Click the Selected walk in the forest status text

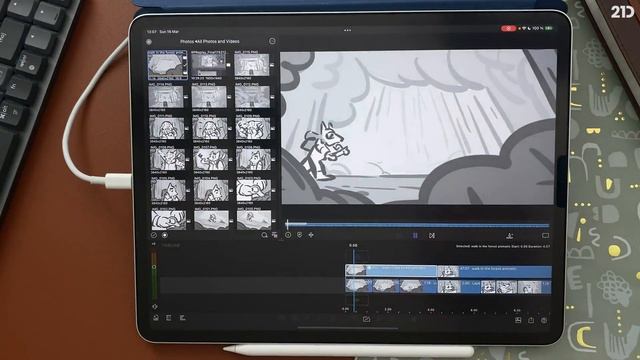[x=503, y=247]
